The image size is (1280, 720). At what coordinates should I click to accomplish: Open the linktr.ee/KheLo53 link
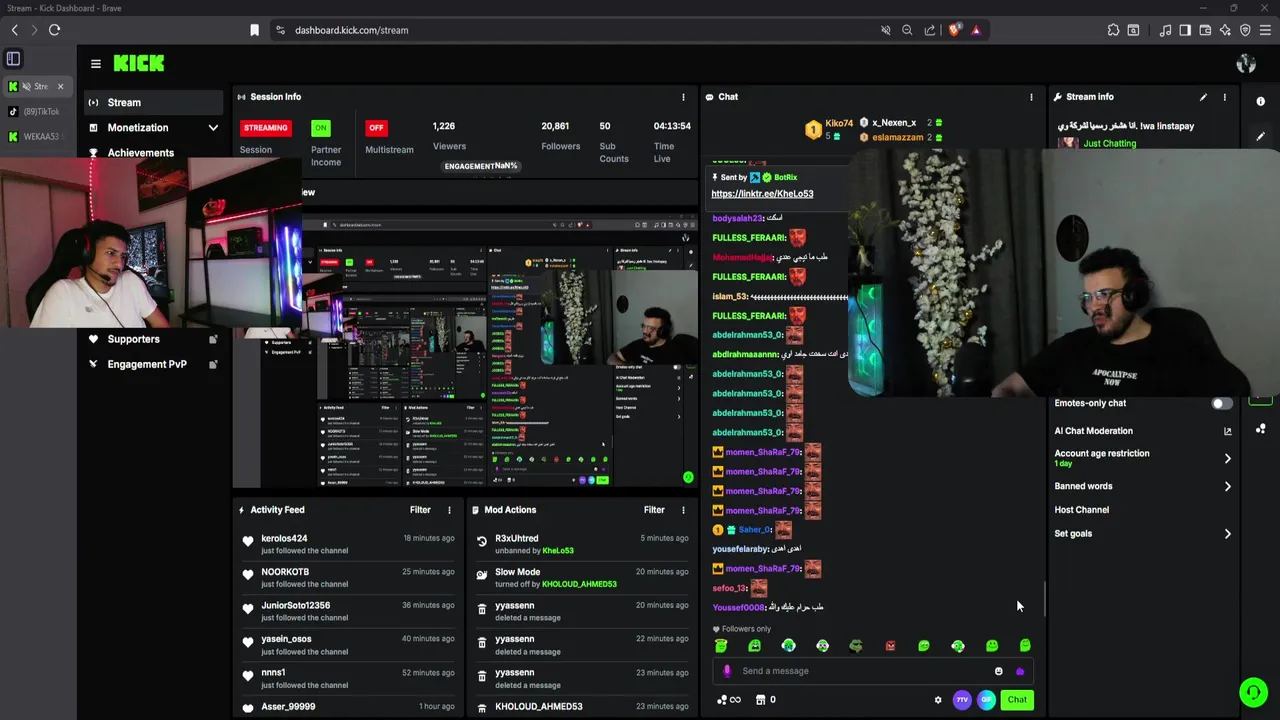(x=762, y=194)
